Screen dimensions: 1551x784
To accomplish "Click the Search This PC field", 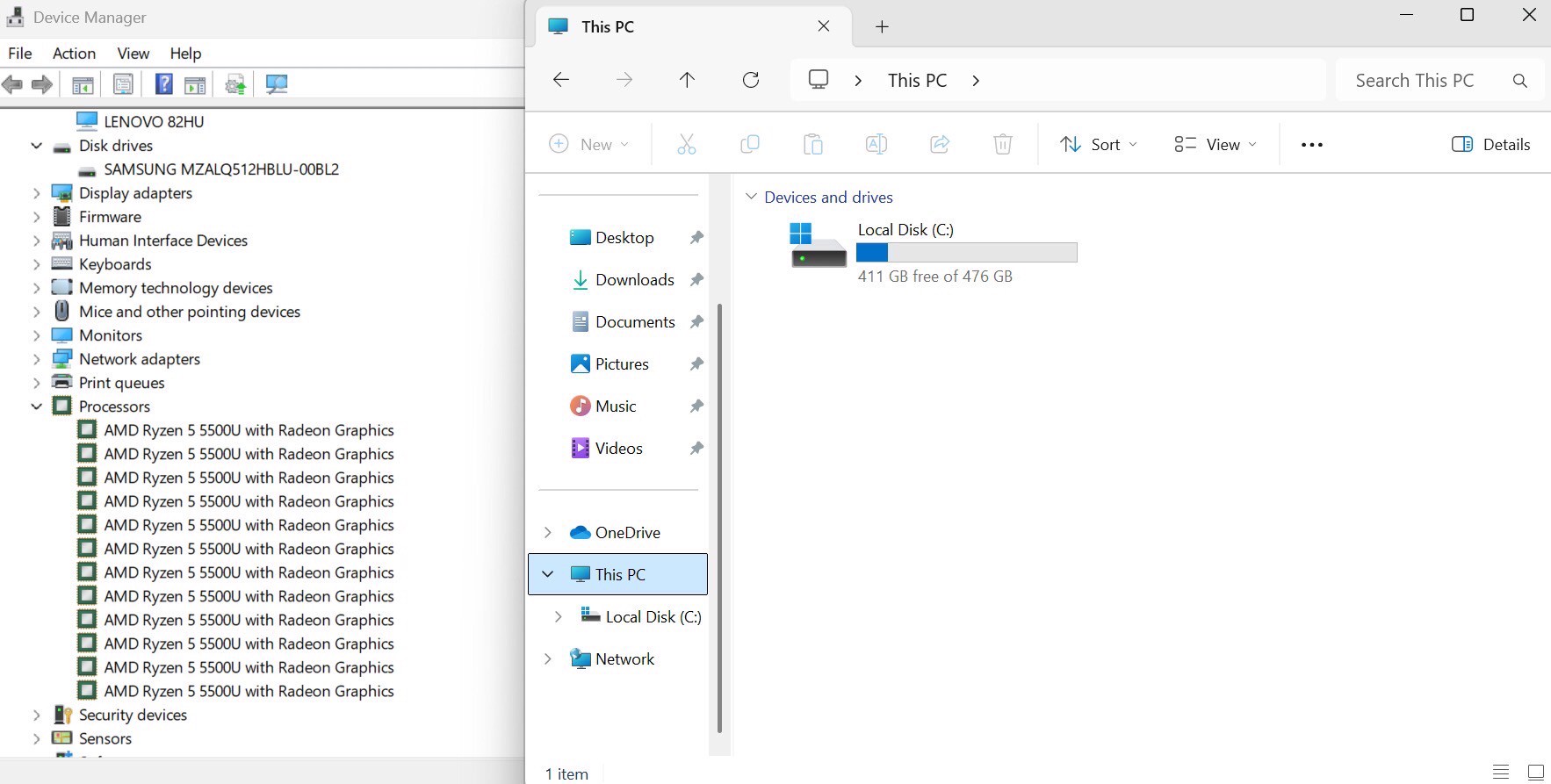I will 1423,81.
